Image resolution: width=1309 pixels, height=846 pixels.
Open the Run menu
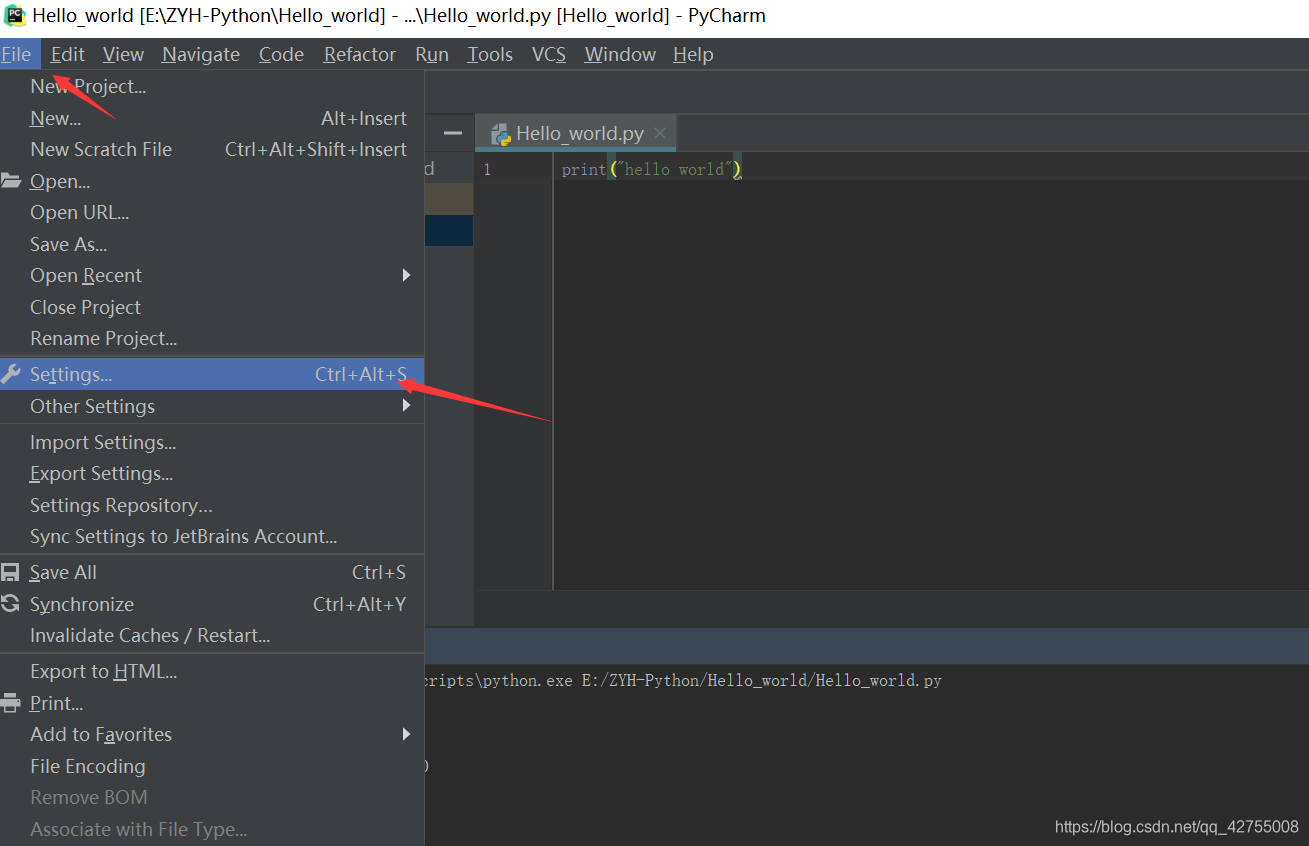[432, 54]
